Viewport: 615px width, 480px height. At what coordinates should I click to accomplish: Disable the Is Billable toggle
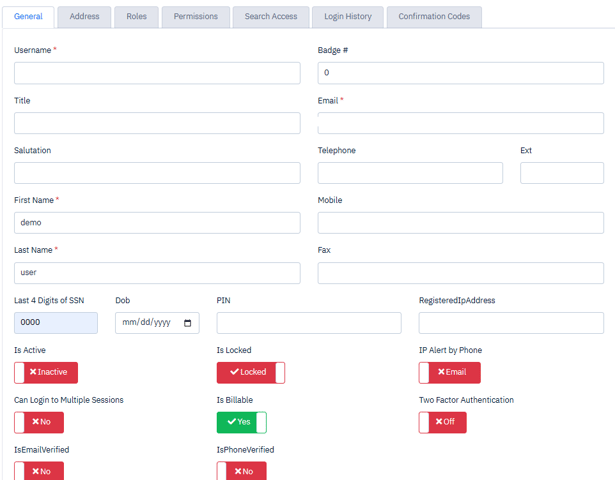(x=241, y=422)
